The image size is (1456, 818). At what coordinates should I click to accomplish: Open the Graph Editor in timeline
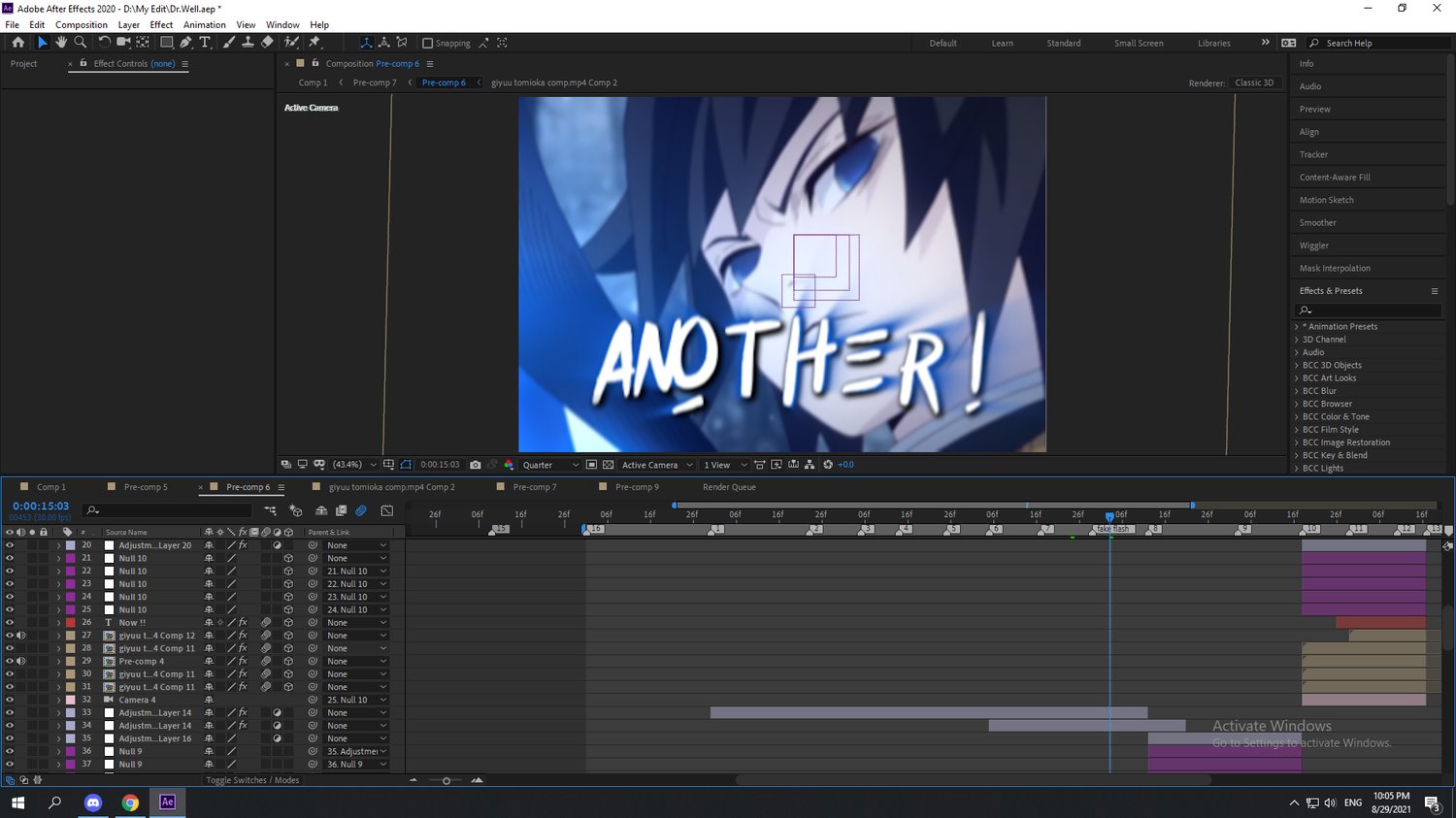point(386,510)
